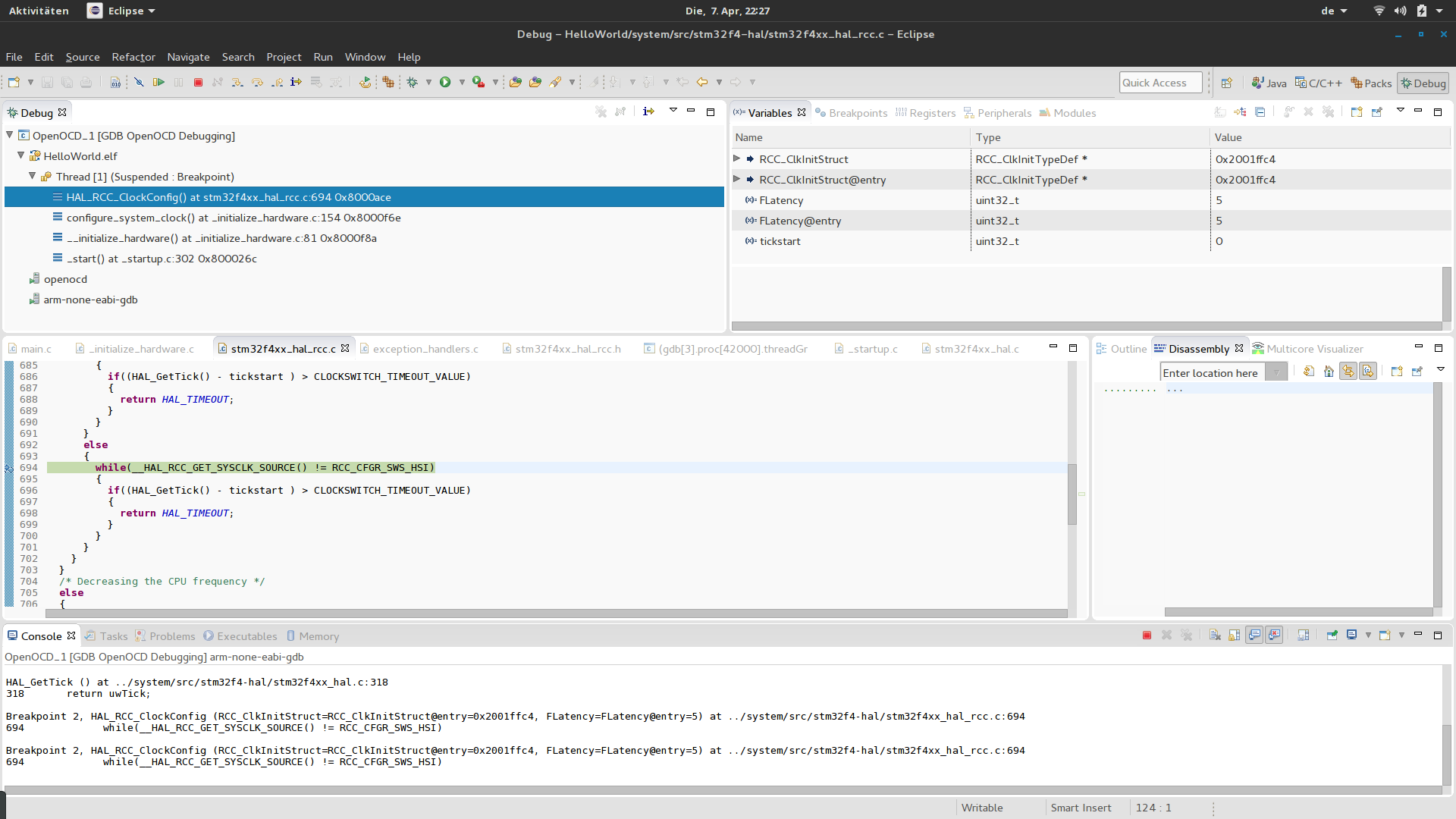Toggle Link with Active Debug Context in Disassembly
1456x819 pixels.
click(x=1348, y=372)
